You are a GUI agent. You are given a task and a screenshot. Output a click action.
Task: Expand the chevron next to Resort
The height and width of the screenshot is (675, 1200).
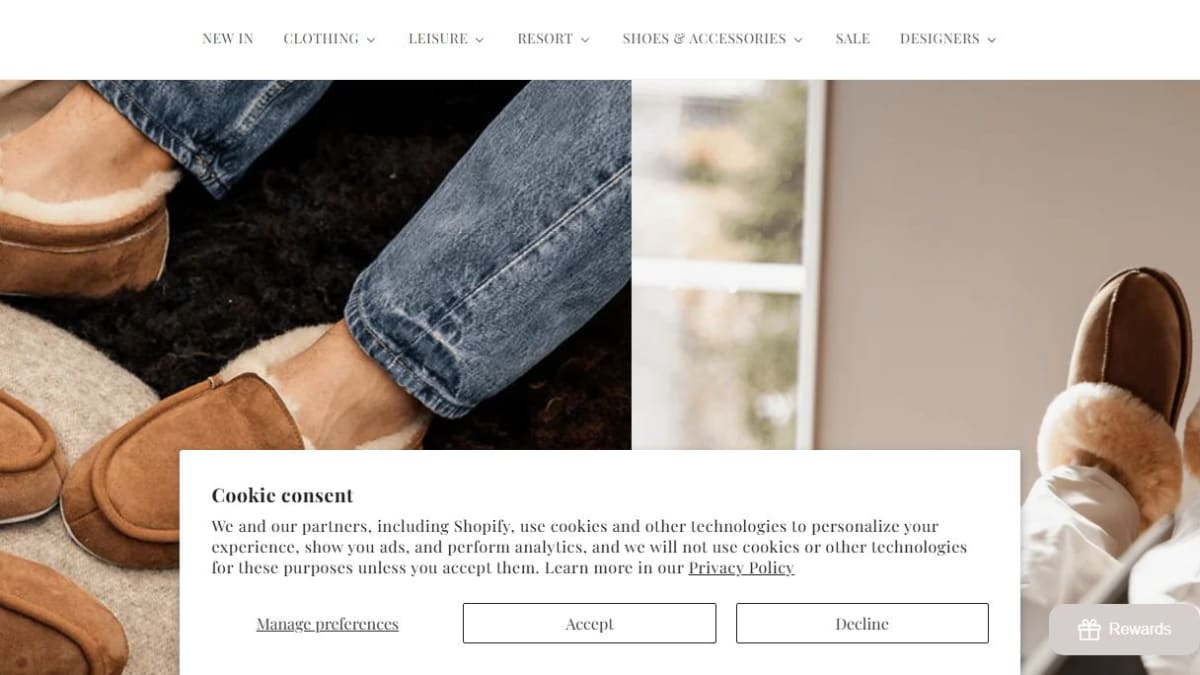coord(585,40)
